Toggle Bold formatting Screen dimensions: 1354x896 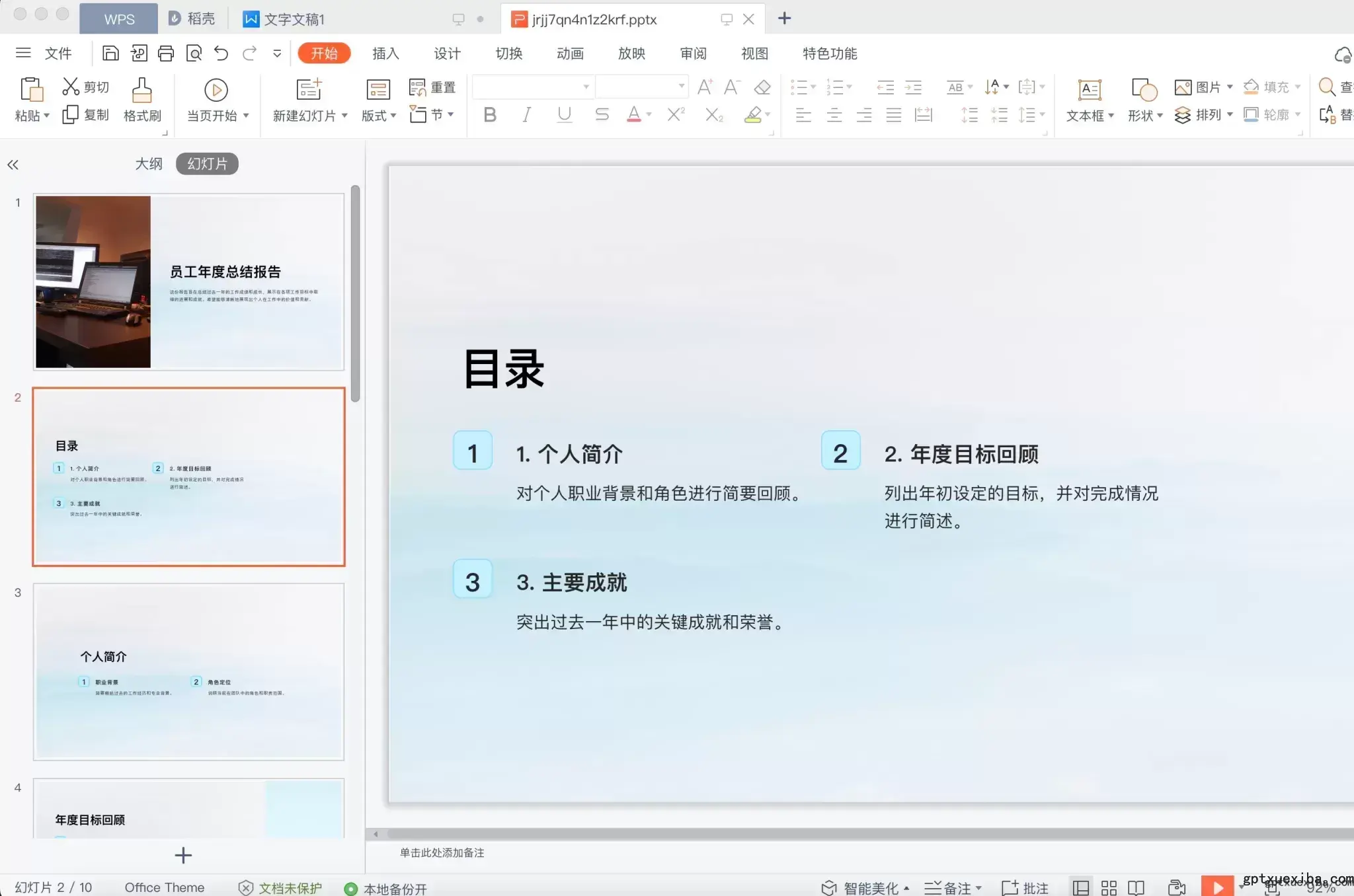[490, 115]
